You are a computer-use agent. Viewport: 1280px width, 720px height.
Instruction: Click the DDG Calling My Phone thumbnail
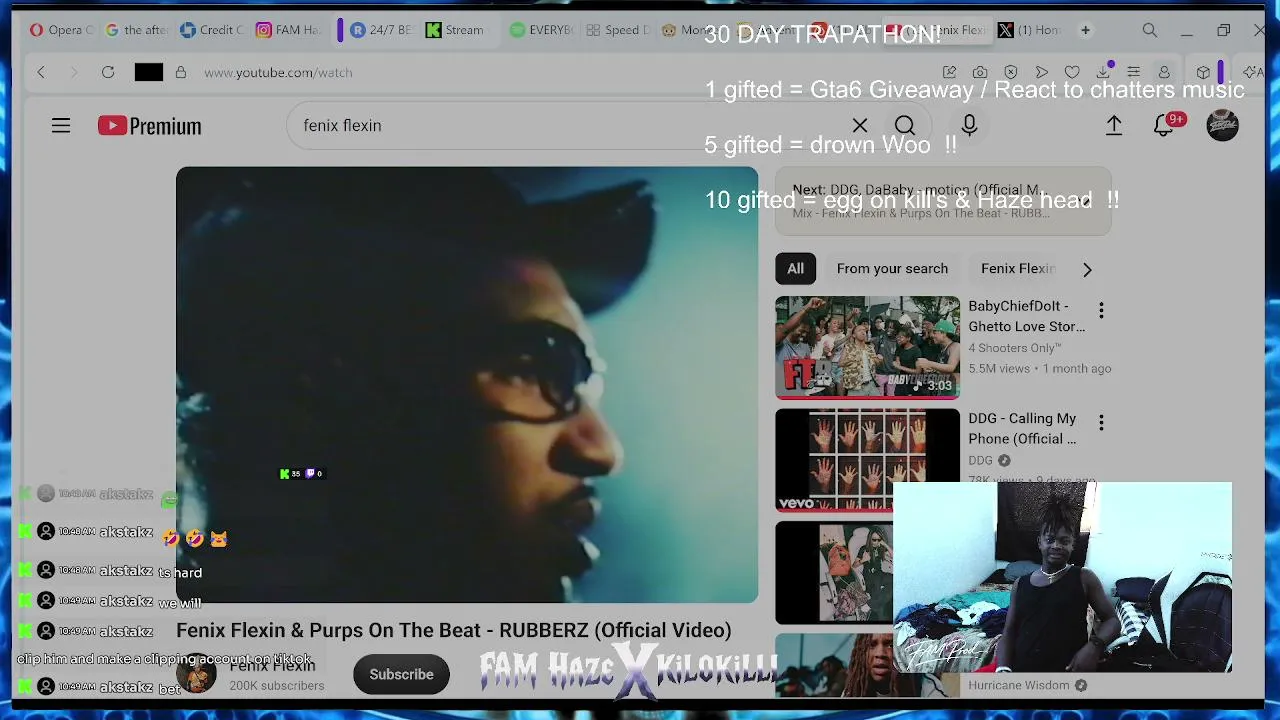pos(867,460)
